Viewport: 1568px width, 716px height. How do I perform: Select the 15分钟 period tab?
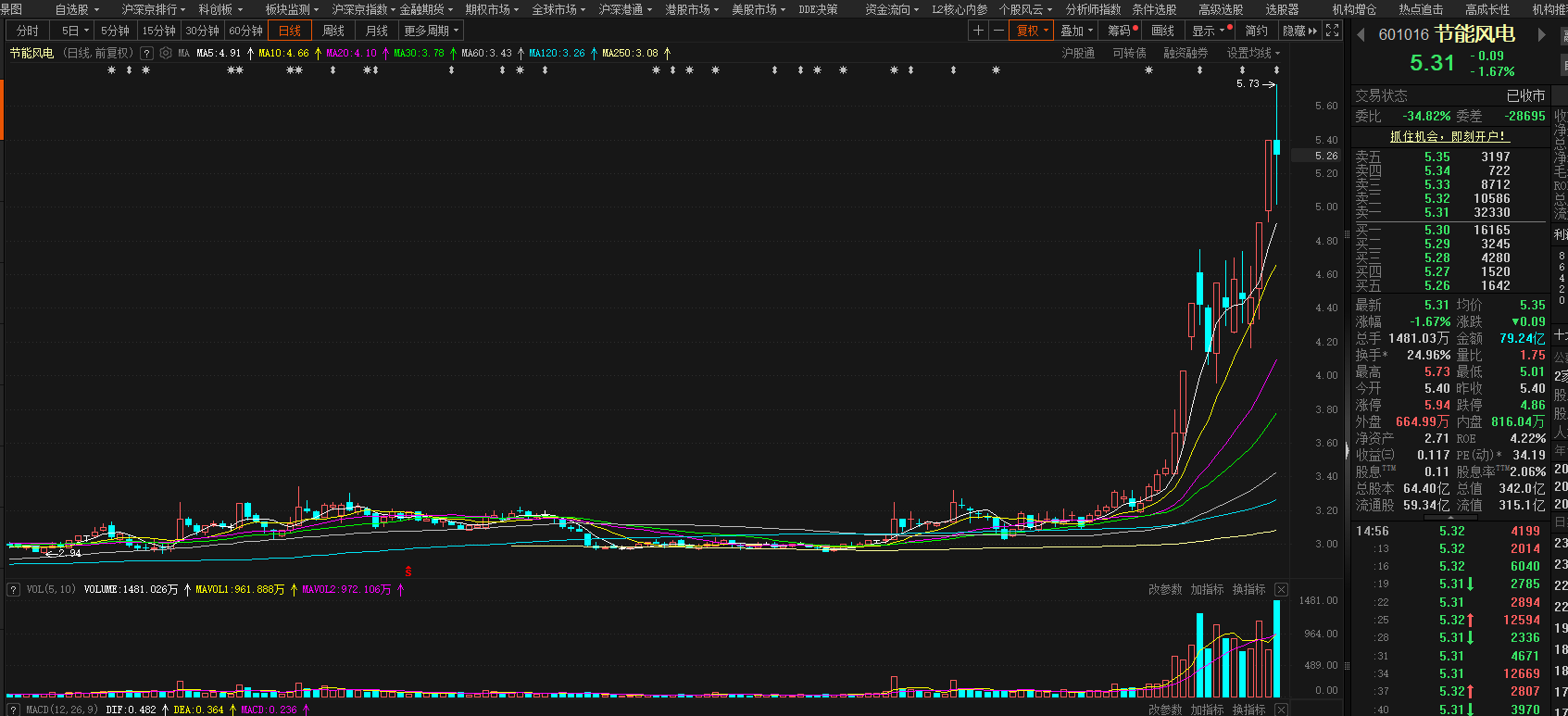158,31
